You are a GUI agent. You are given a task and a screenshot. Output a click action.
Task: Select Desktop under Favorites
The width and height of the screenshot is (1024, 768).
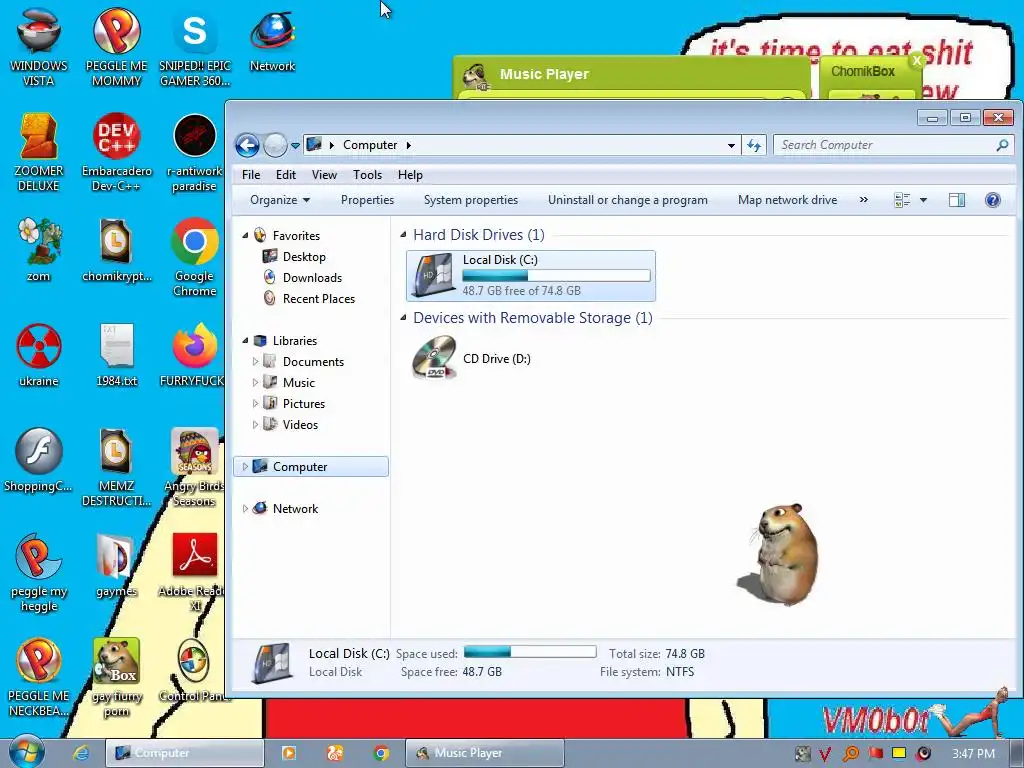(x=294, y=257)
